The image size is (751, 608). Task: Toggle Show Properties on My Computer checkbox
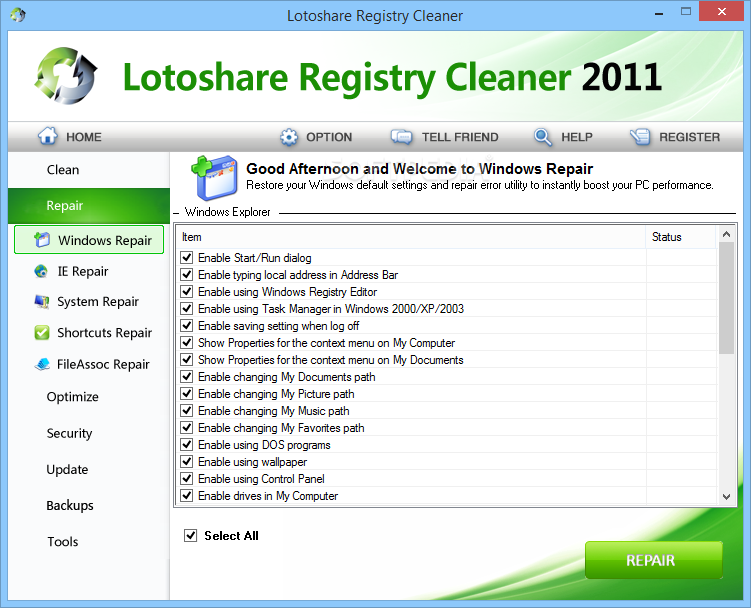187,343
